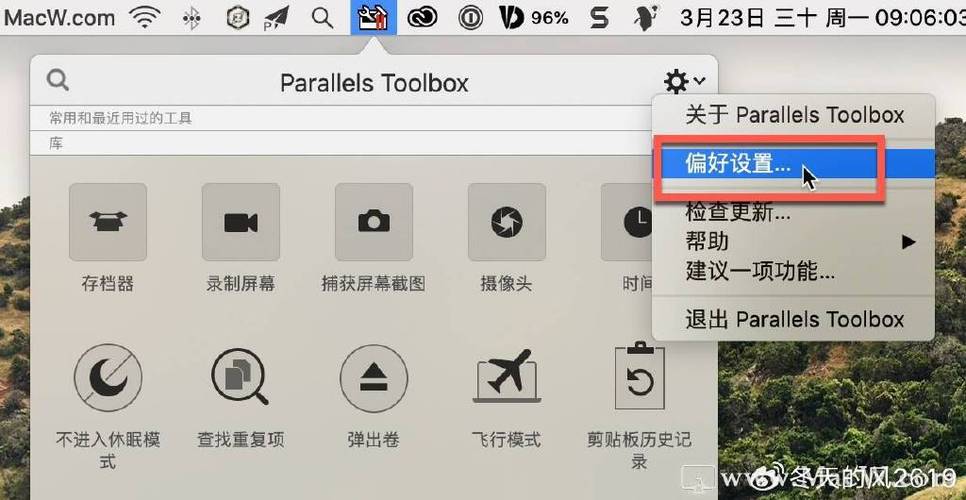The width and height of the screenshot is (966, 500).
Task: Click the S-shaped menu bar icon
Action: 599,18
